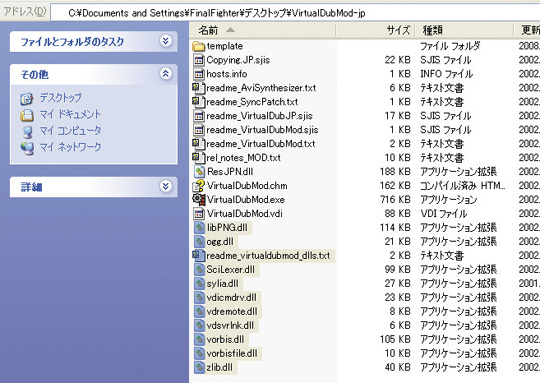Open the デスクトップ link

[x=61, y=98]
